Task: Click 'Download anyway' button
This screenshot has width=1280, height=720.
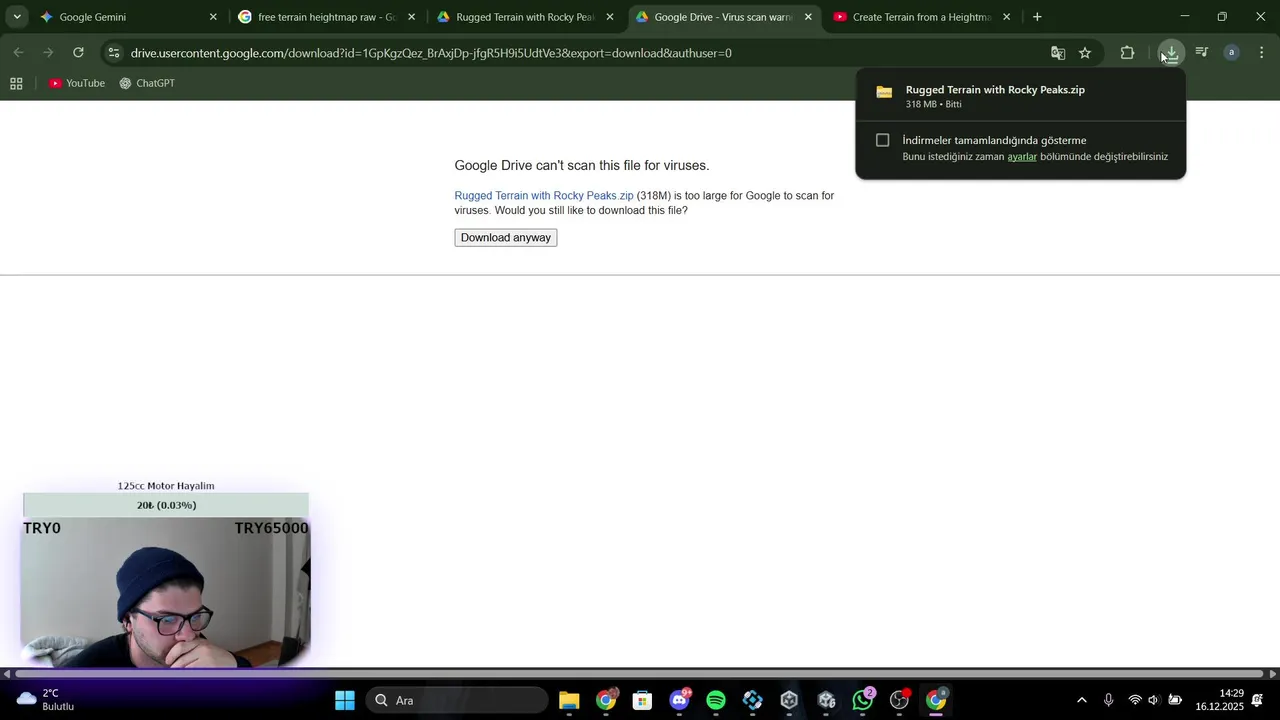Action: tap(506, 237)
